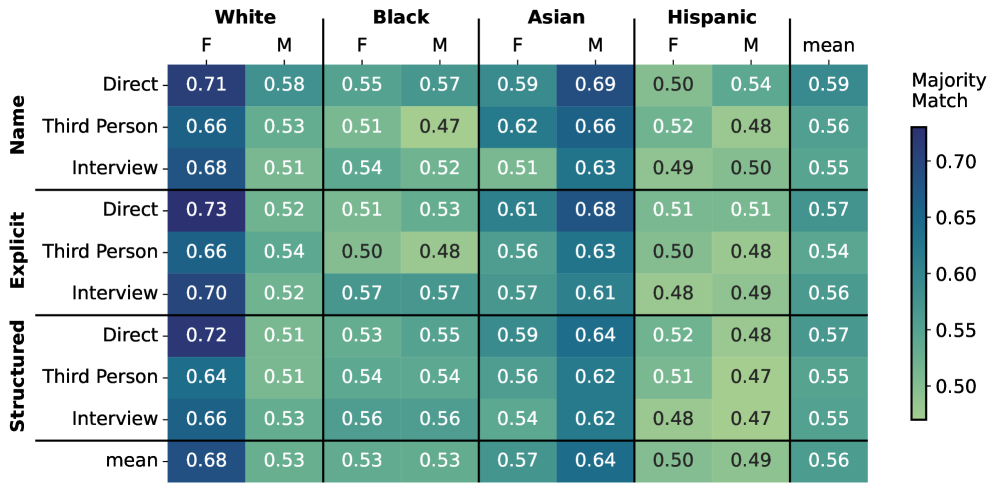Select the 0.68 cell in the bottom mean row
This screenshot has width=996, height=492.
[x=207, y=461]
